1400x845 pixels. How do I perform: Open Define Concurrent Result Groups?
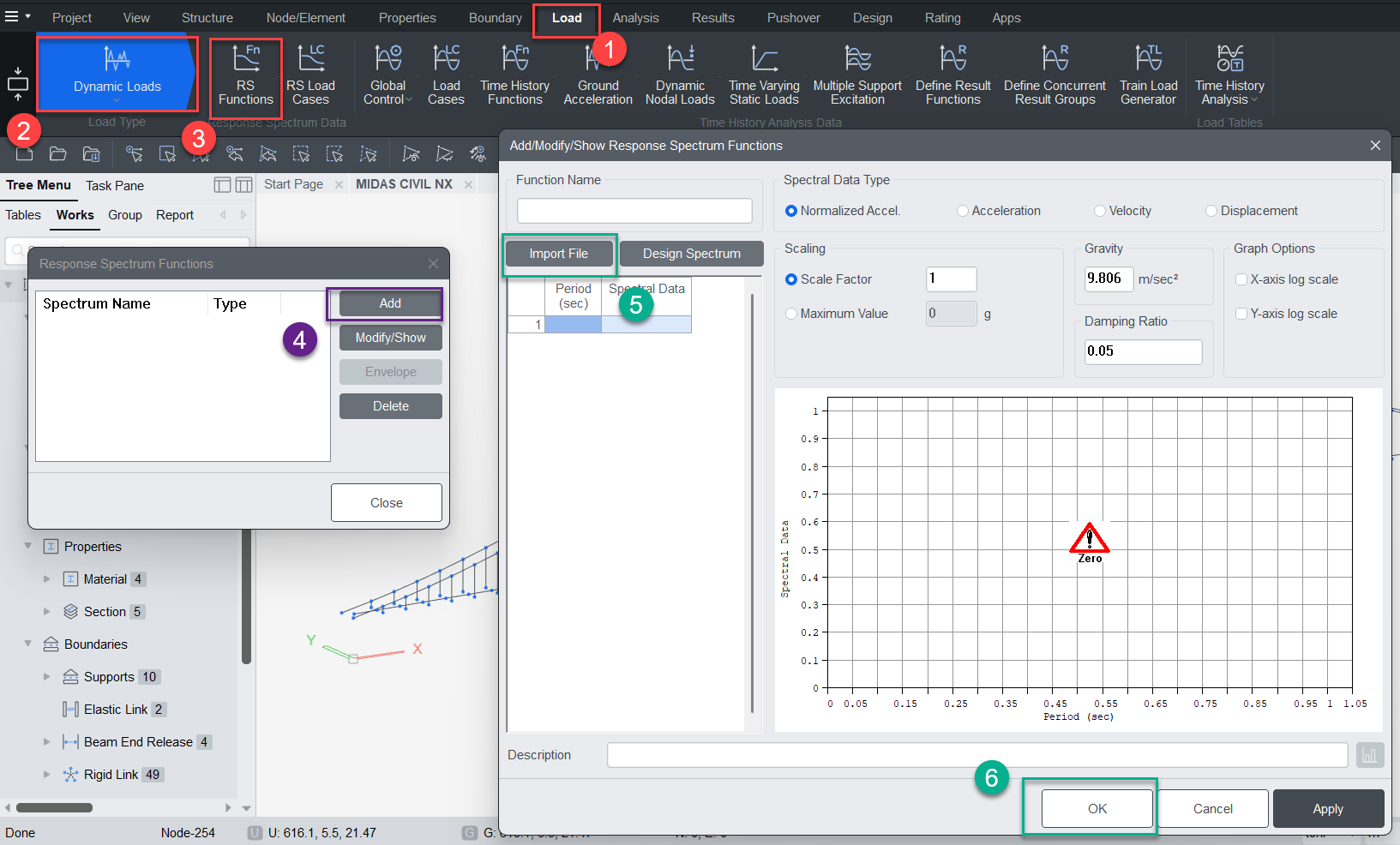tap(1055, 75)
